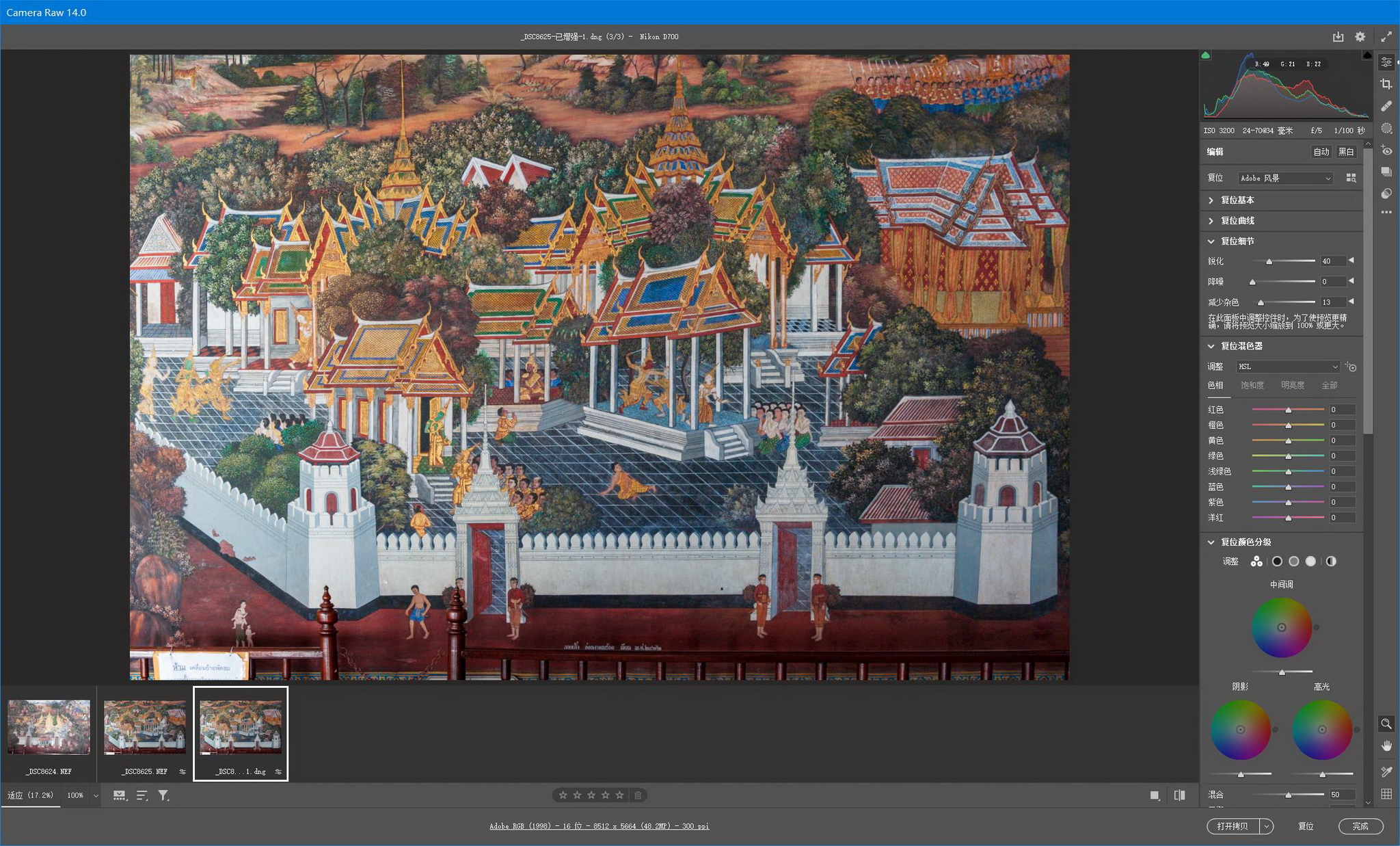Click the filmstrip filter funnel icon
This screenshot has height=846, width=1400.
pyautogui.click(x=163, y=795)
